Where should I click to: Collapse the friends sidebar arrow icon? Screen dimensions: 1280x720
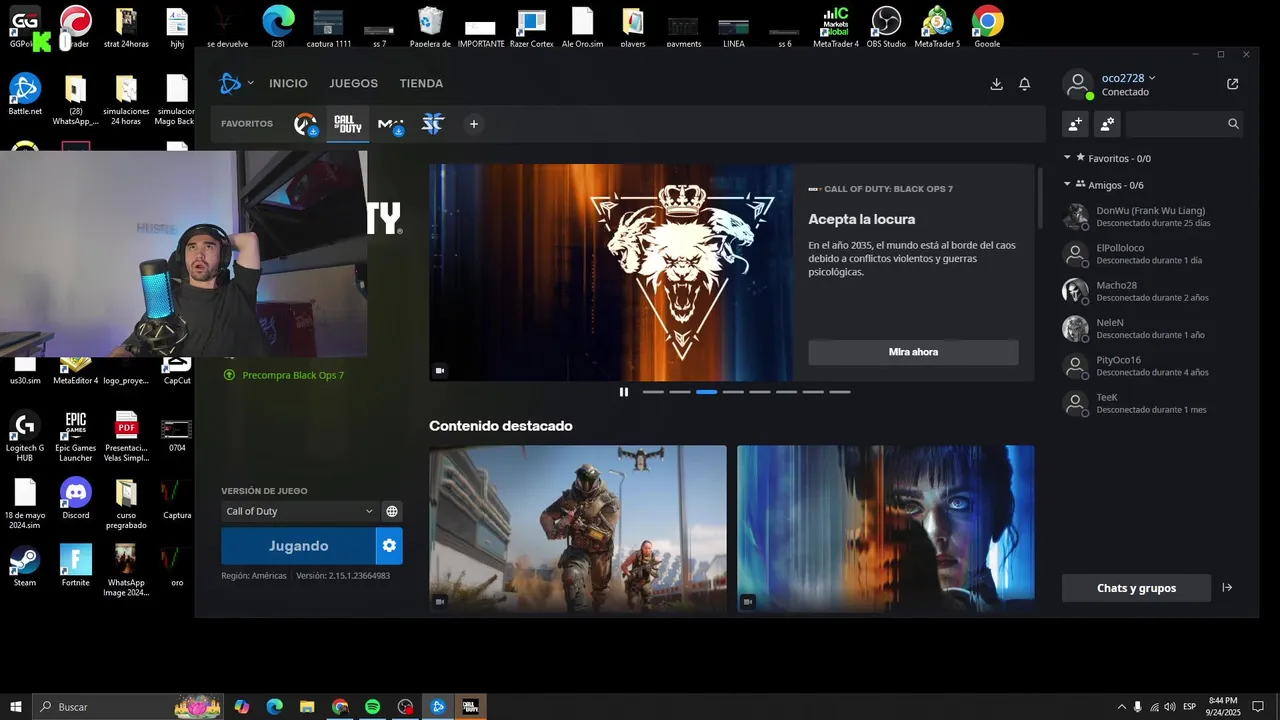(x=1227, y=588)
